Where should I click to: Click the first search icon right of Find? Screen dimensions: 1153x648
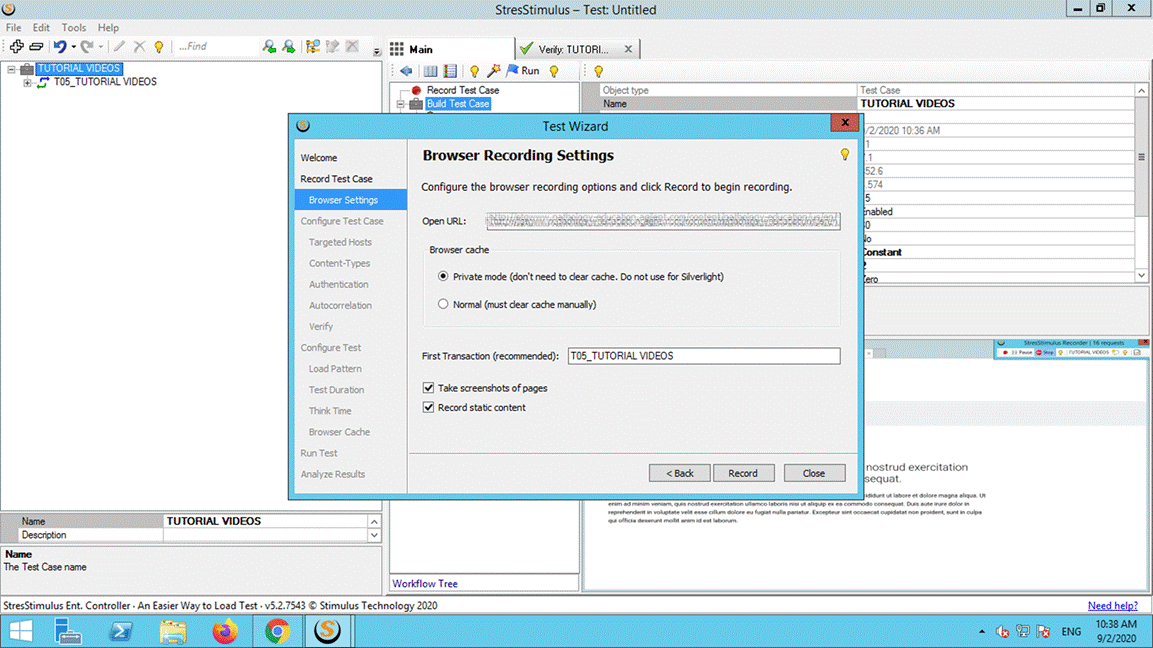(269, 46)
